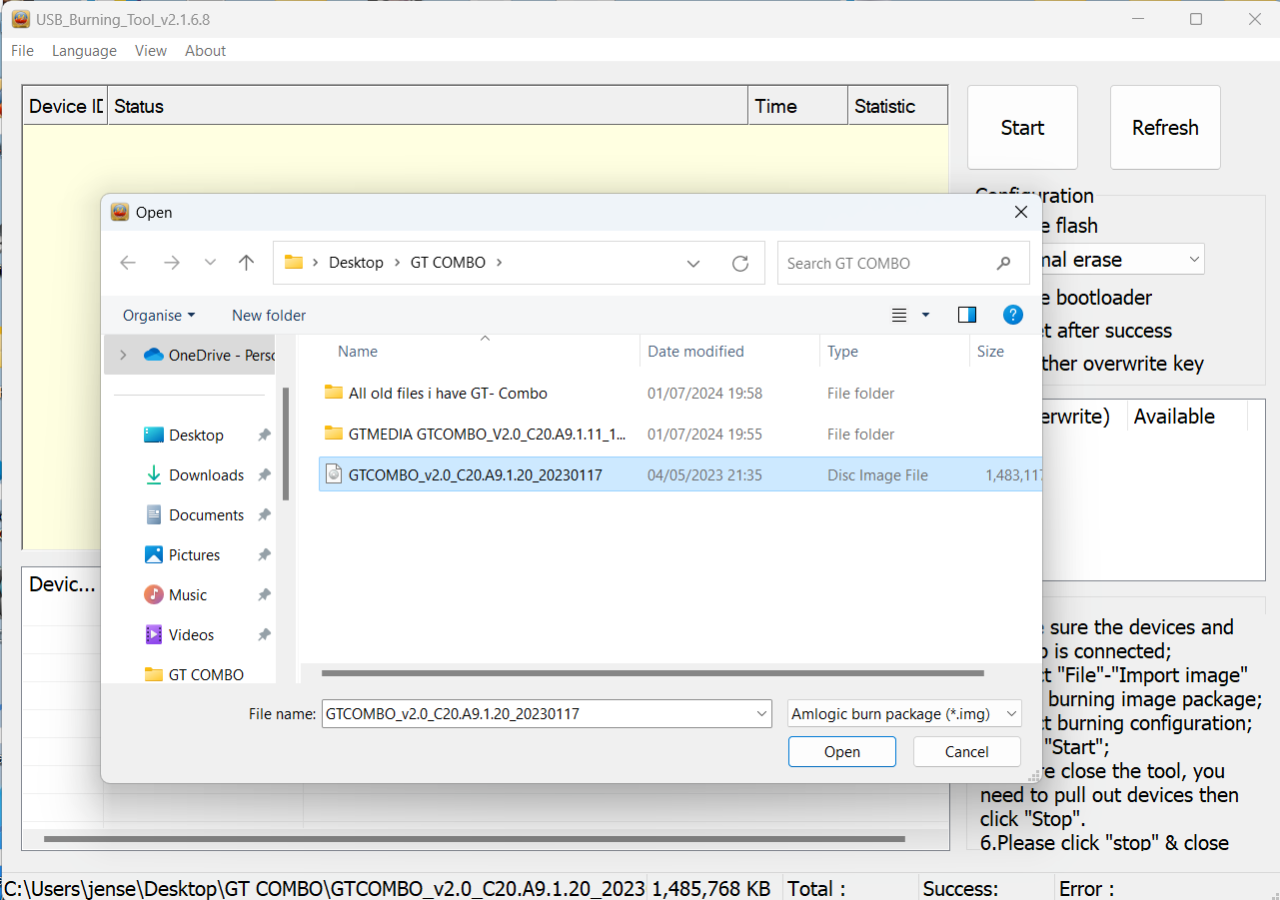Expand the OneDrive tree node

pyautogui.click(x=123, y=355)
